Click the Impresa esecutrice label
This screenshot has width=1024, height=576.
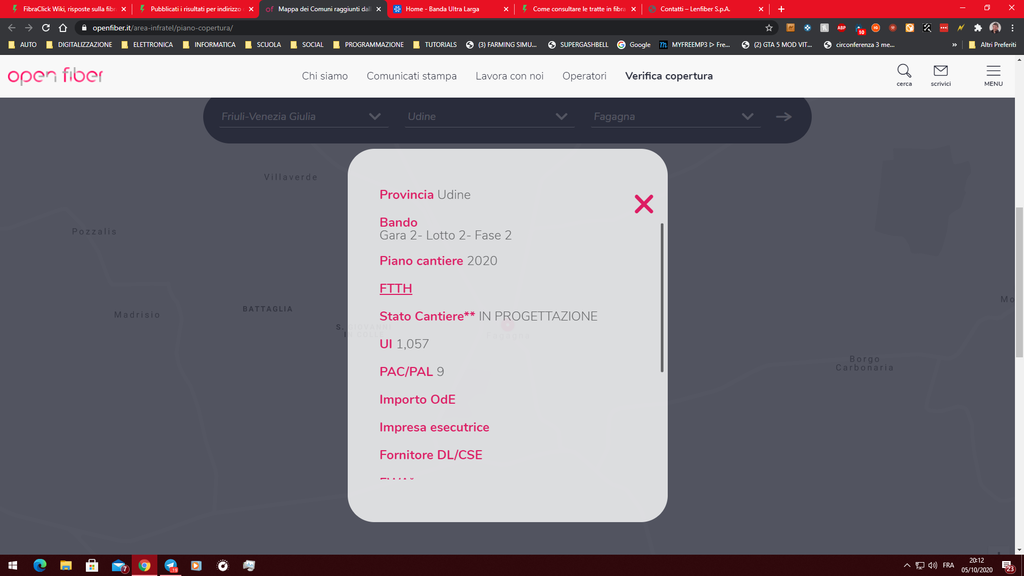434,427
